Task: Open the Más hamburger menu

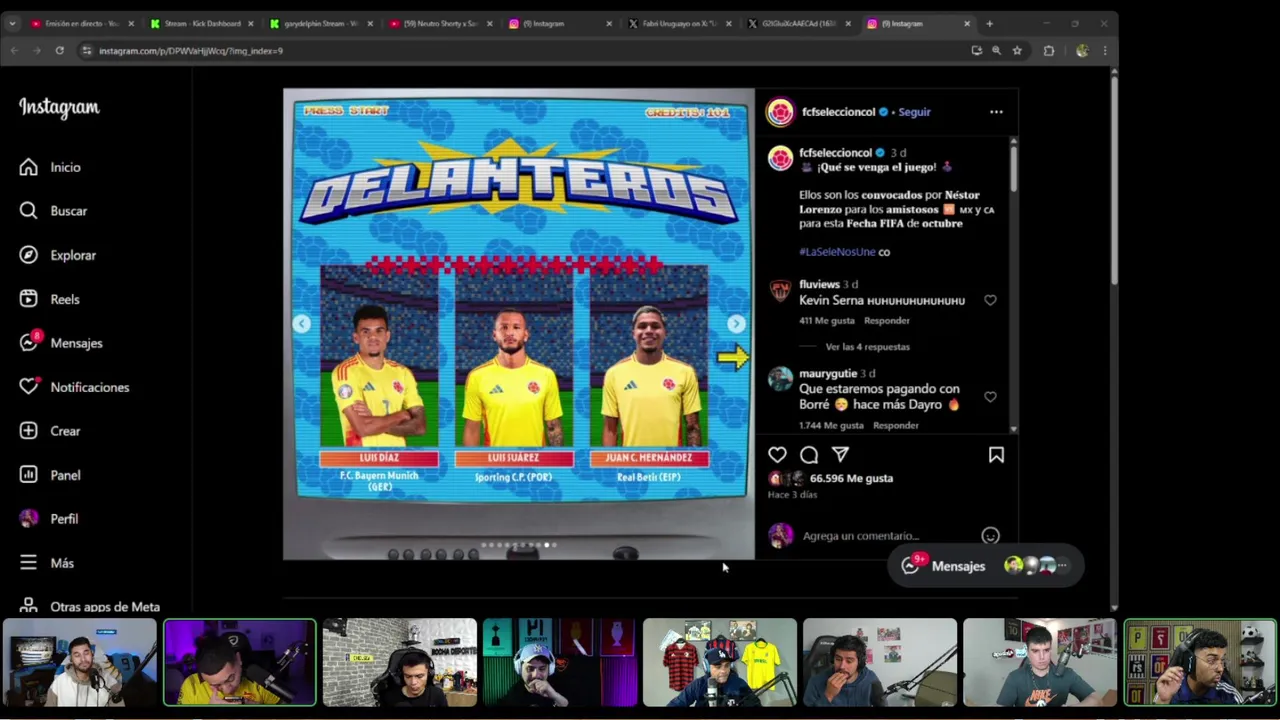Action: [47, 563]
